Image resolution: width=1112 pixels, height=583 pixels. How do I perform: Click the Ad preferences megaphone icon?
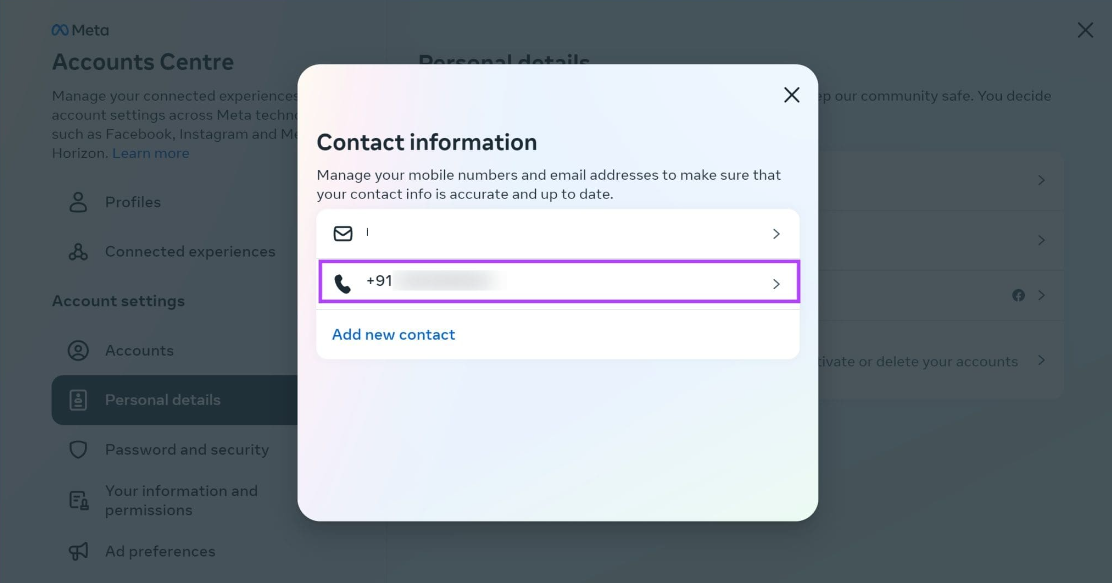(78, 551)
